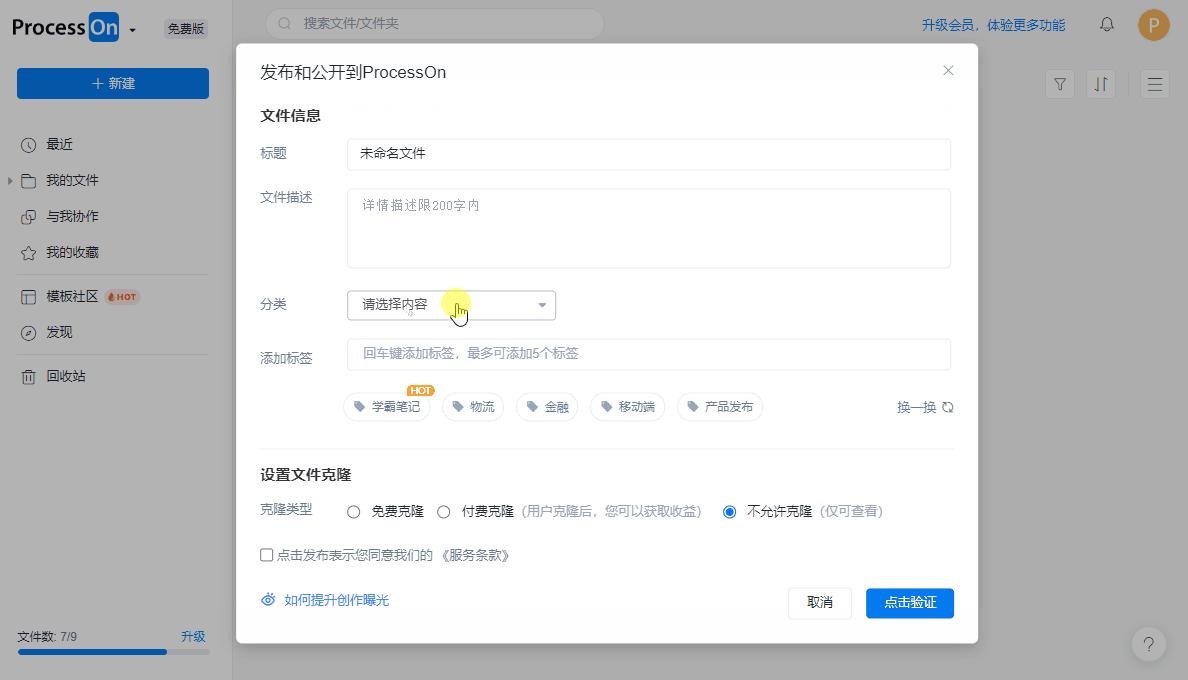This screenshot has height=680, width=1188.
Task: Switch to list view icon
Action: coord(1155,84)
